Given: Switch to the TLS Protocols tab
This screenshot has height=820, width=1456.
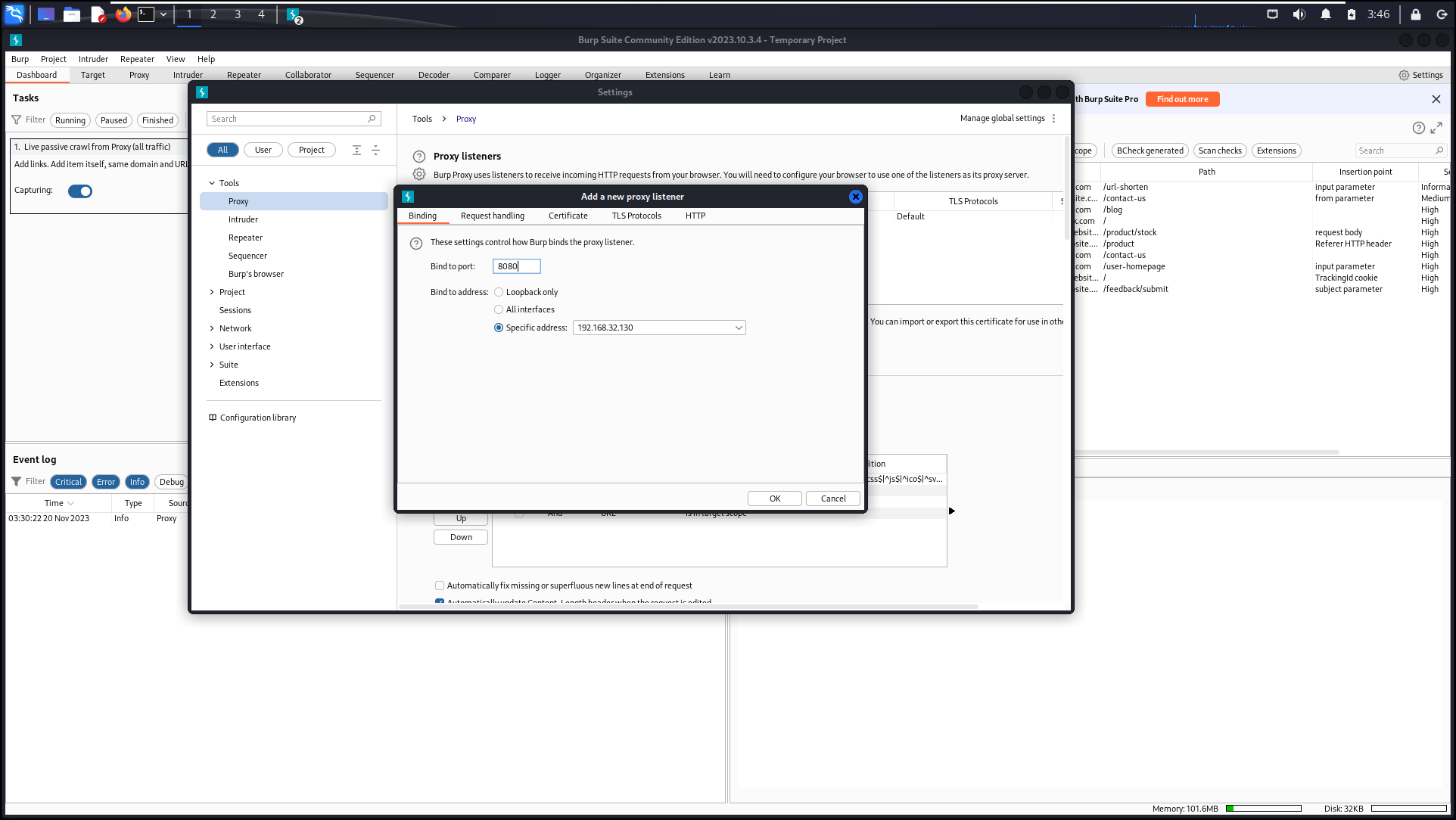Looking at the screenshot, I should (636, 216).
